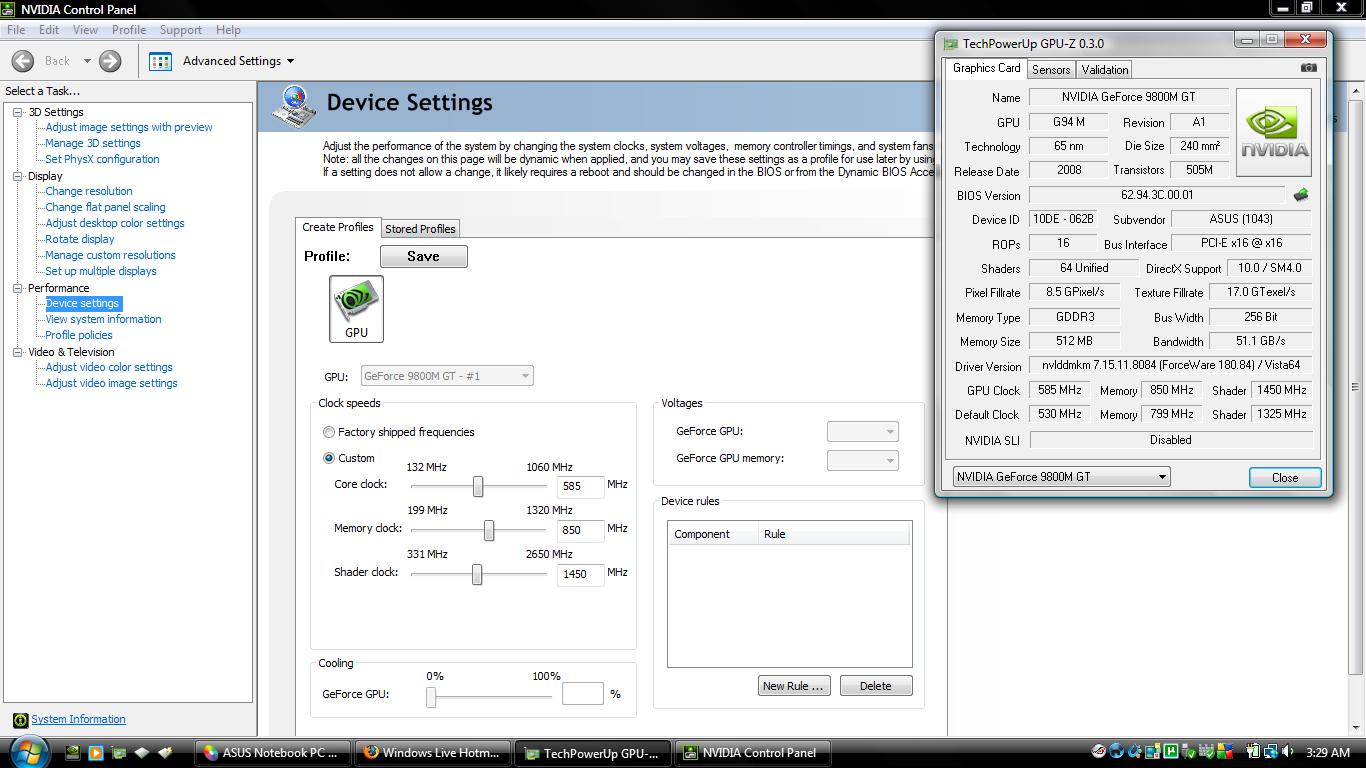Image resolution: width=1366 pixels, height=768 pixels.
Task: Click the Cooling percentage input field
Action: 582,694
